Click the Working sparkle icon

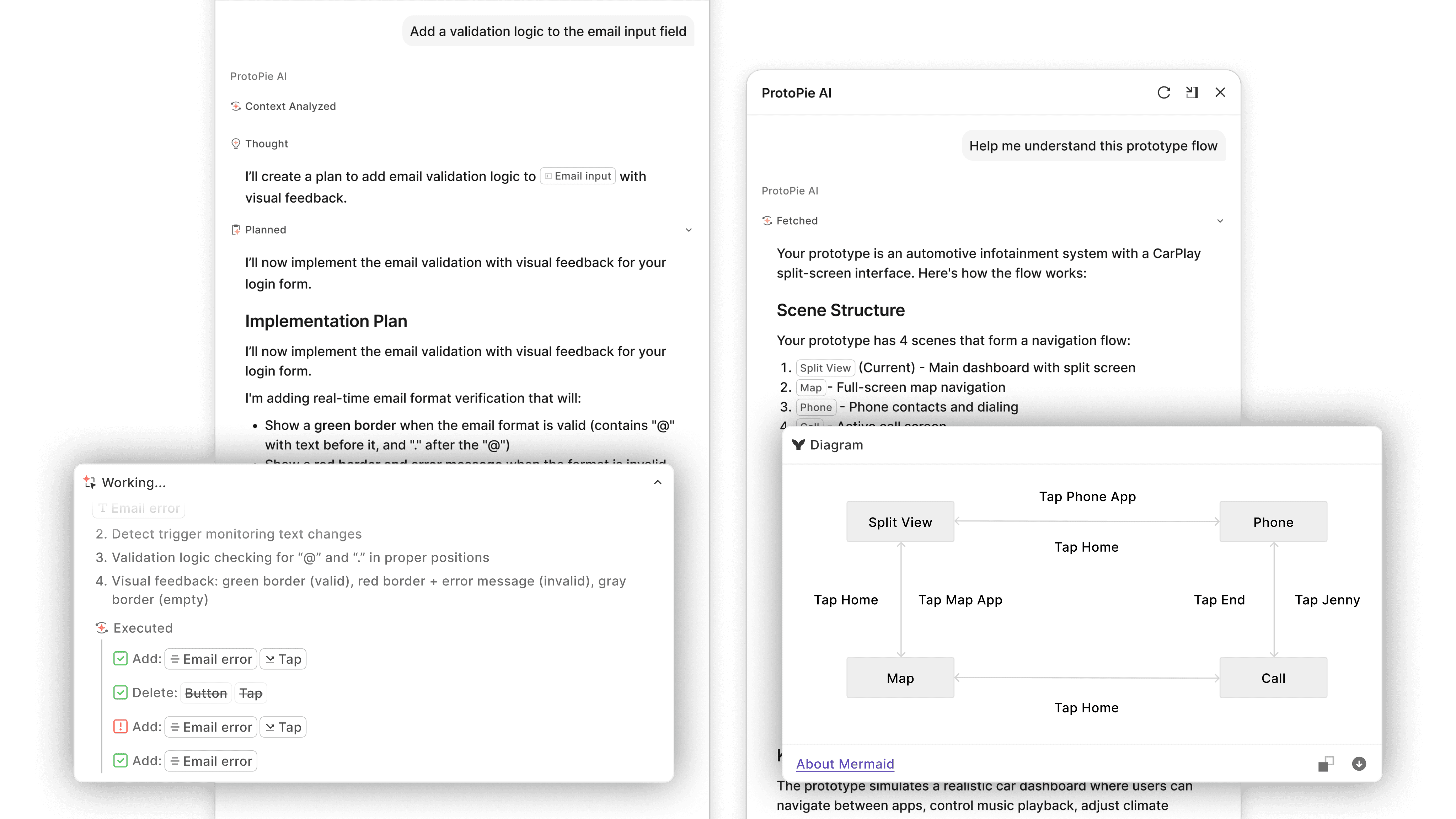coord(89,482)
